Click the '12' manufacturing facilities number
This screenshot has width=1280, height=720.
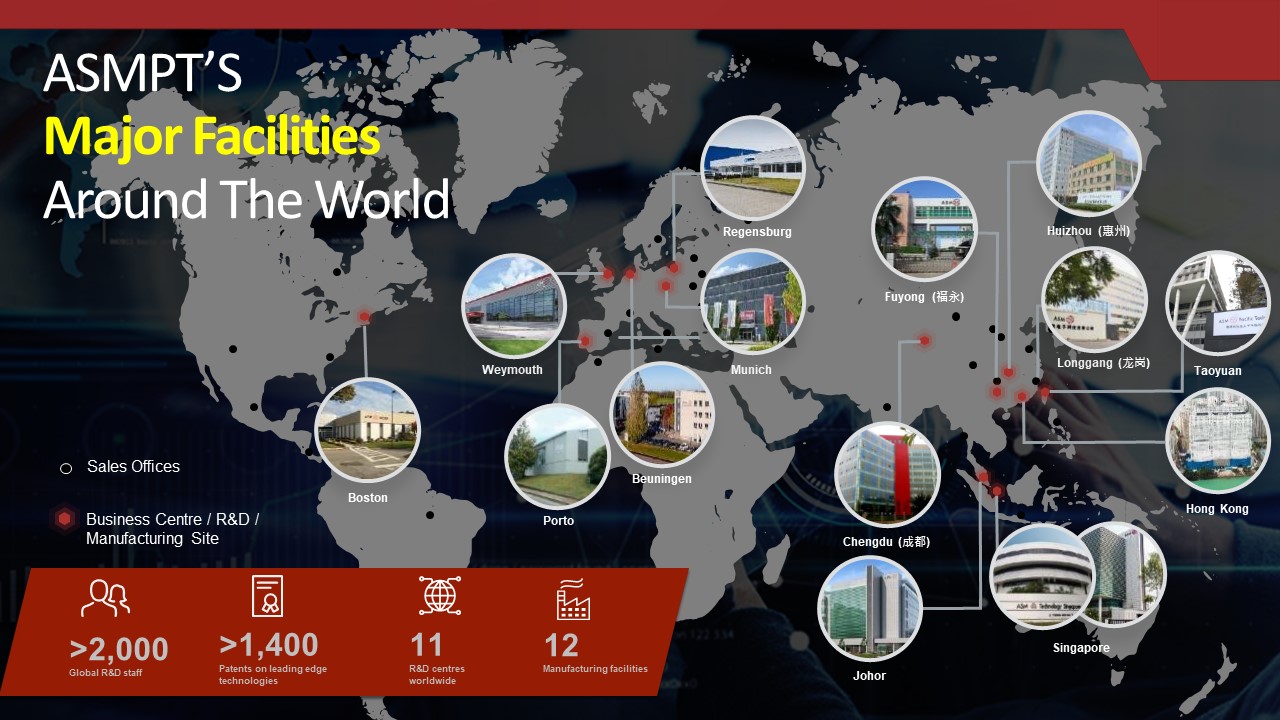click(x=561, y=645)
